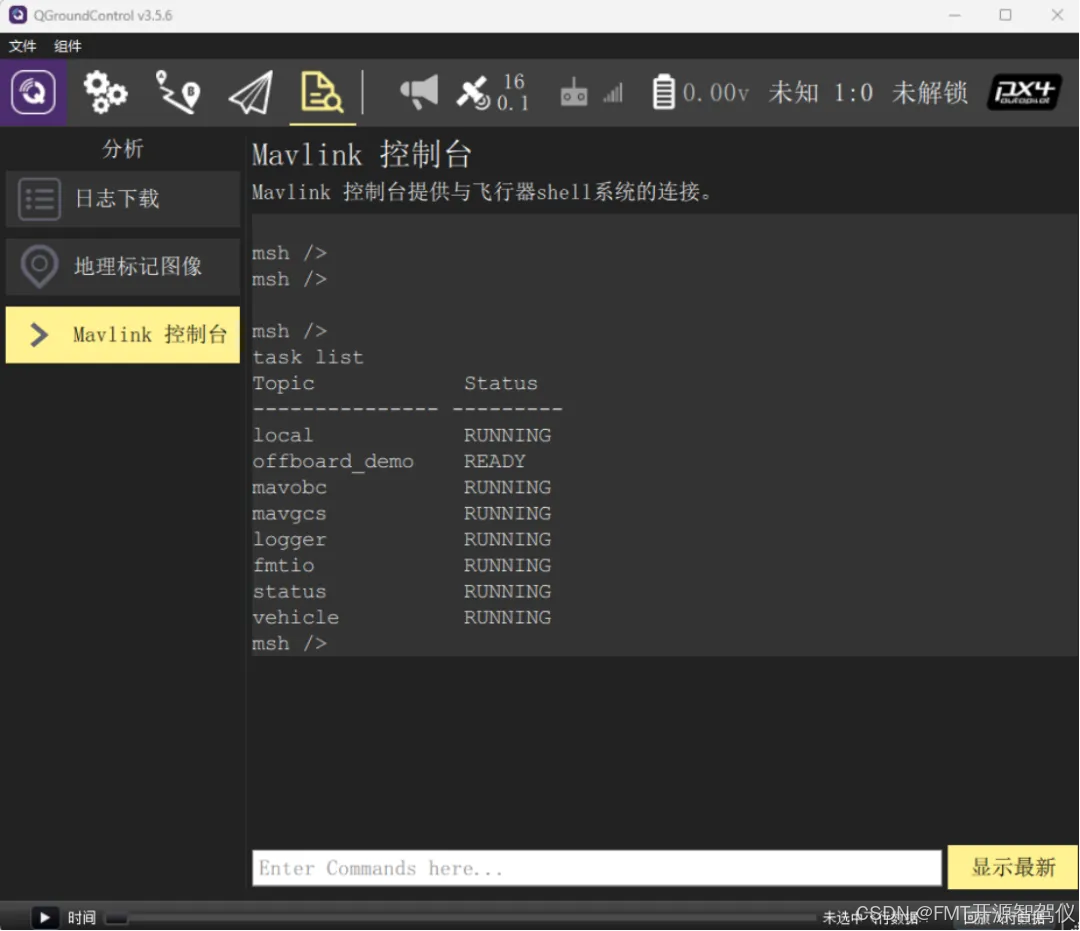1080x931 pixels.
Task: Click the READY status text
Action: 495,461
